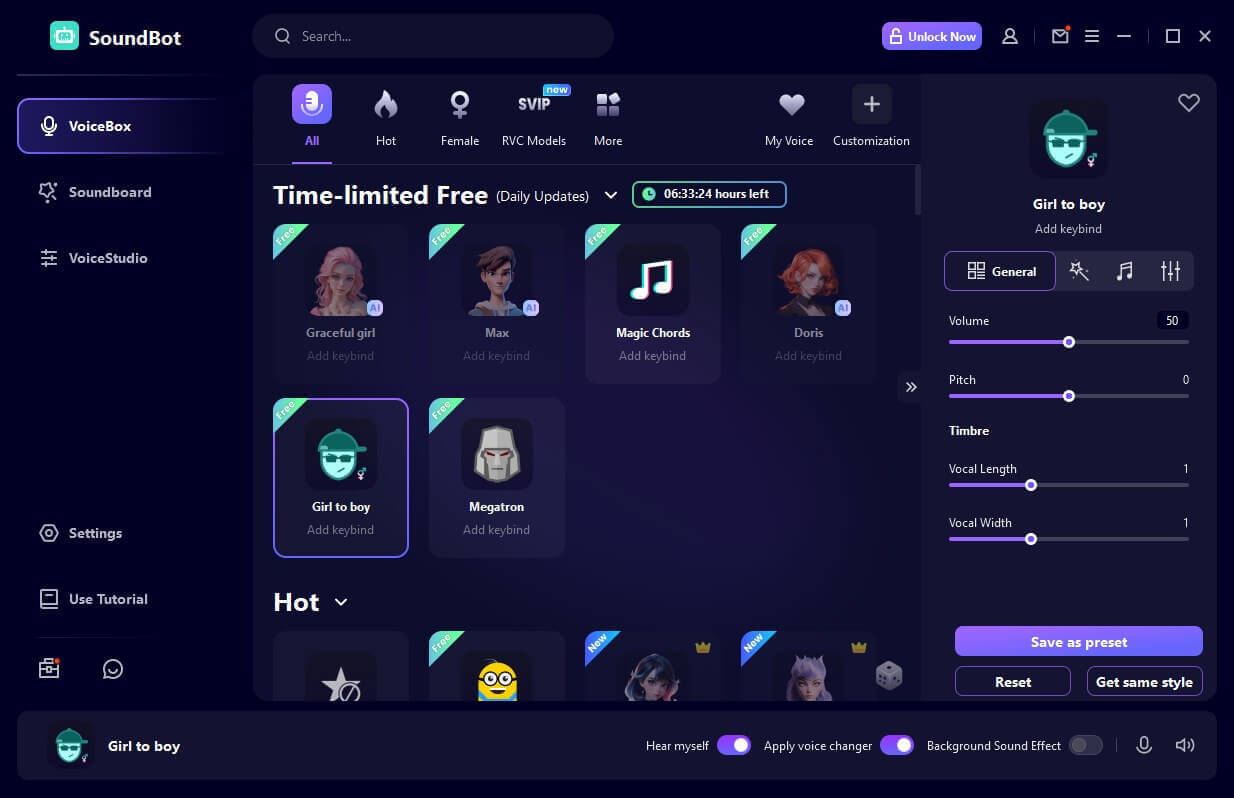Expand the Time-limited Free dropdown

coord(611,196)
